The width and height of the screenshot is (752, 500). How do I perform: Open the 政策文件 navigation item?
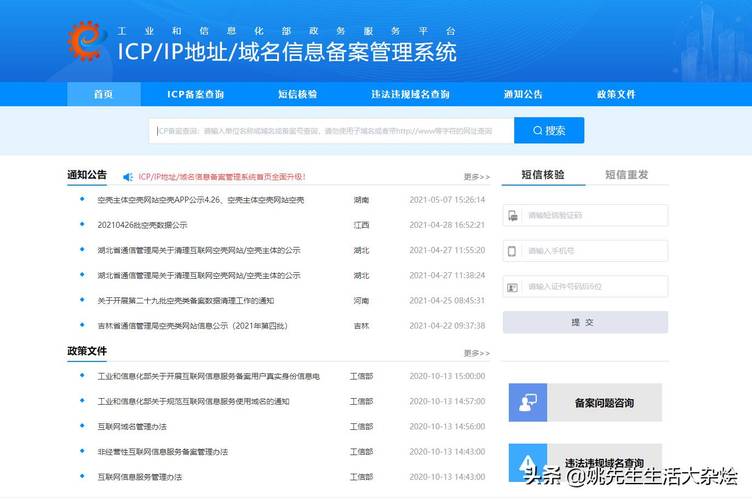click(x=616, y=94)
